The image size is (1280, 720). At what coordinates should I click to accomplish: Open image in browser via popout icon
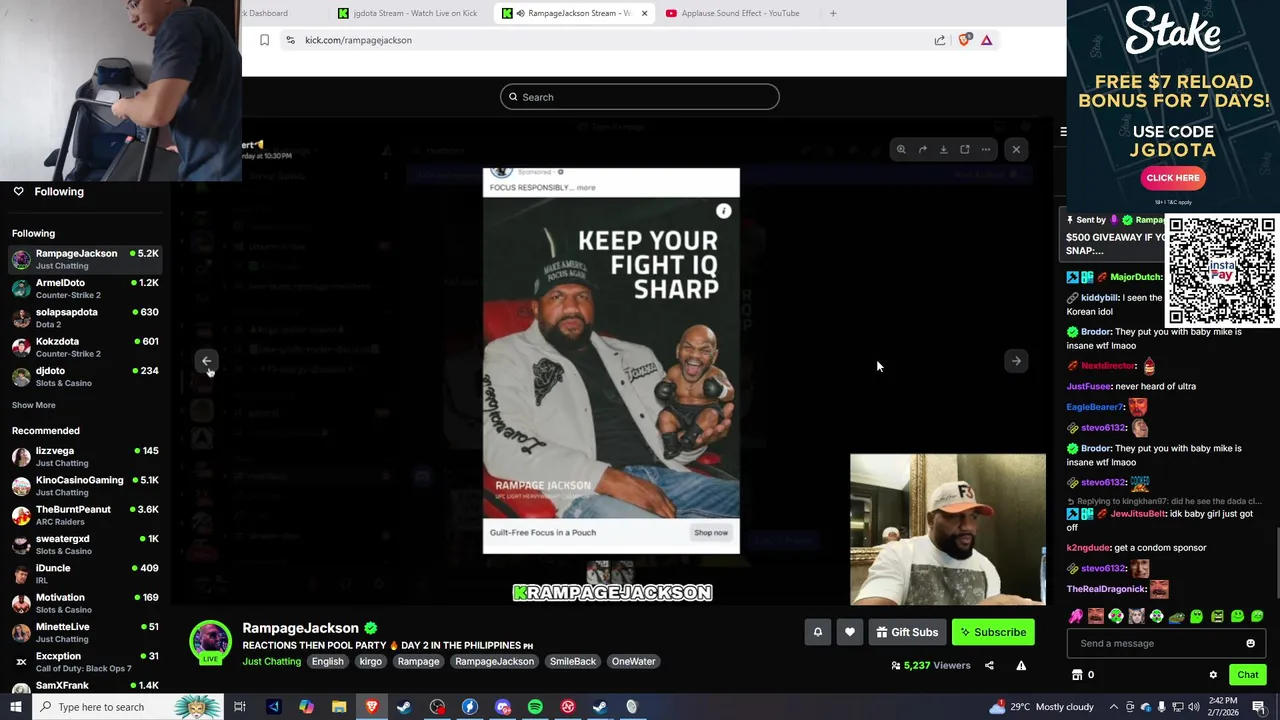pos(965,150)
